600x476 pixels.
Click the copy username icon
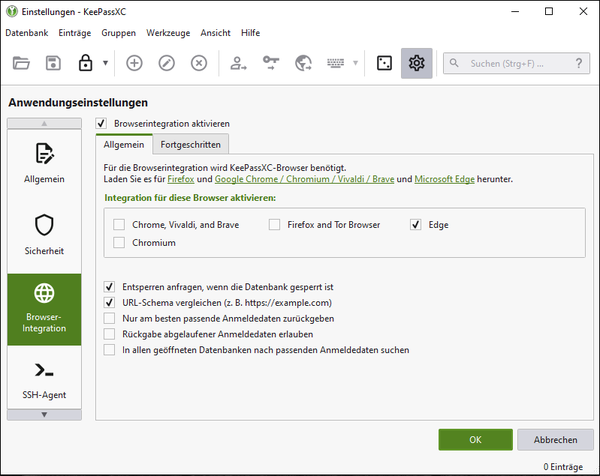[x=238, y=63]
